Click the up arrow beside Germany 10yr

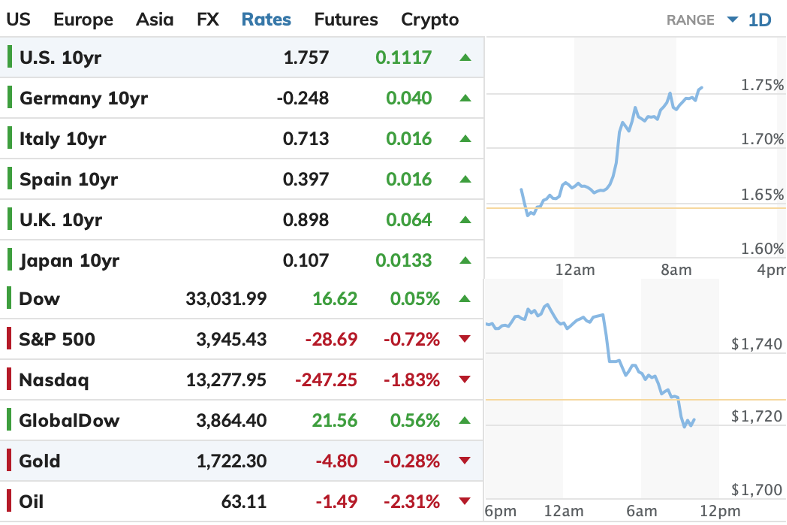pos(464,98)
